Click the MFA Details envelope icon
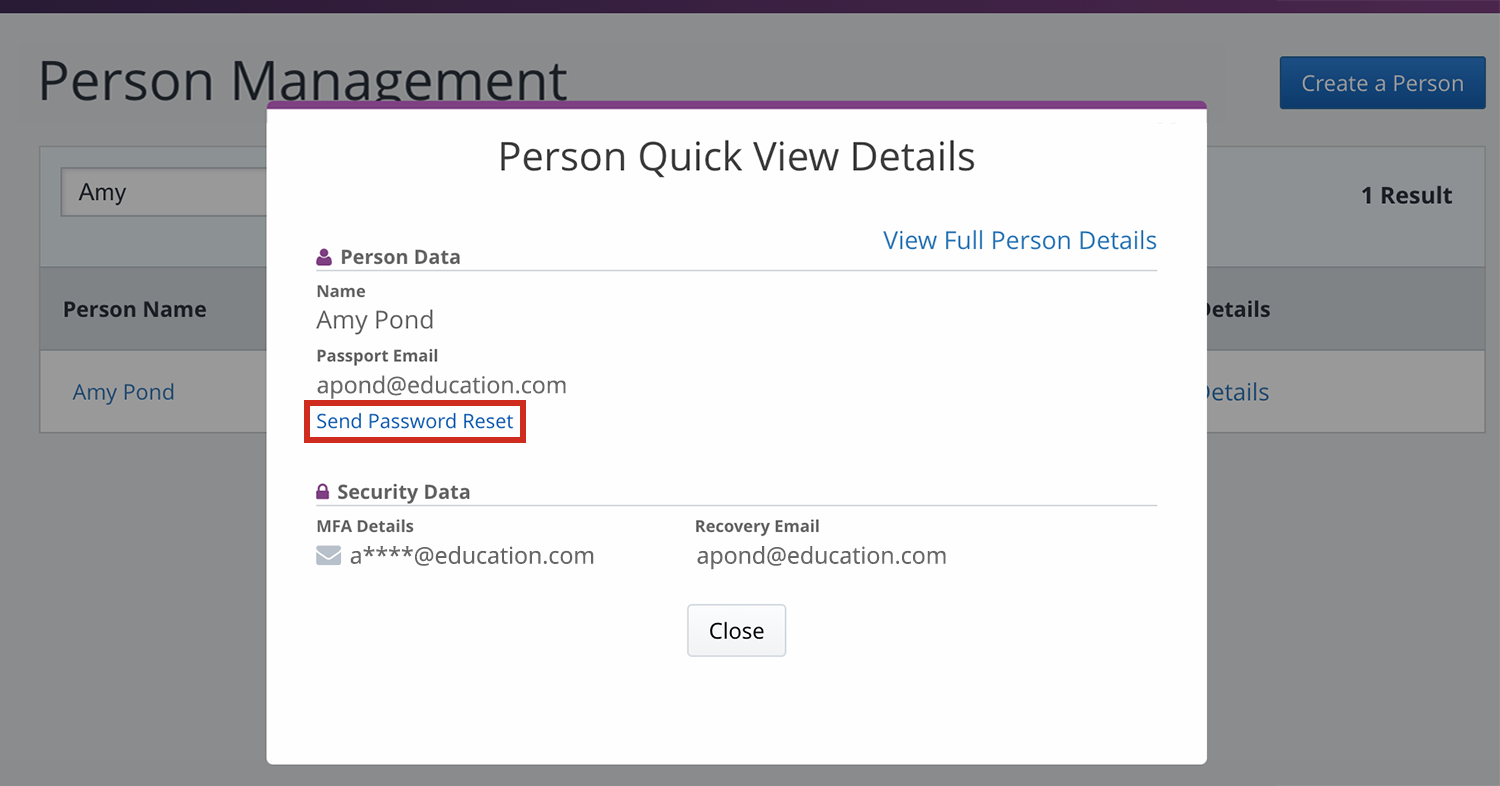This screenshot has height=786, width=1500. [x=329, y=556]
